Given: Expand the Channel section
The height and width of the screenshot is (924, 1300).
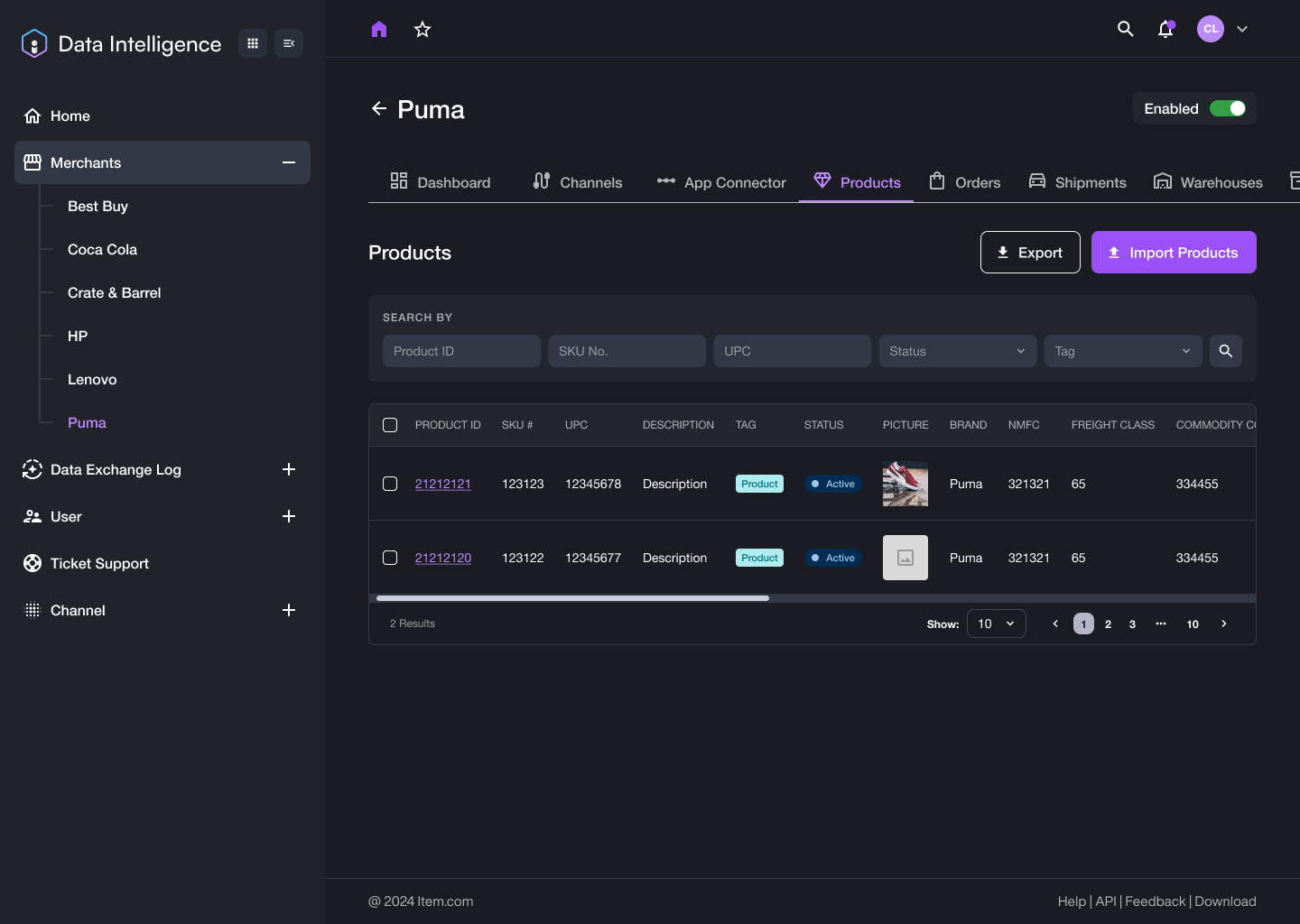Looking at the screenshot, I should pyautogui.click(x=289, y=610).
